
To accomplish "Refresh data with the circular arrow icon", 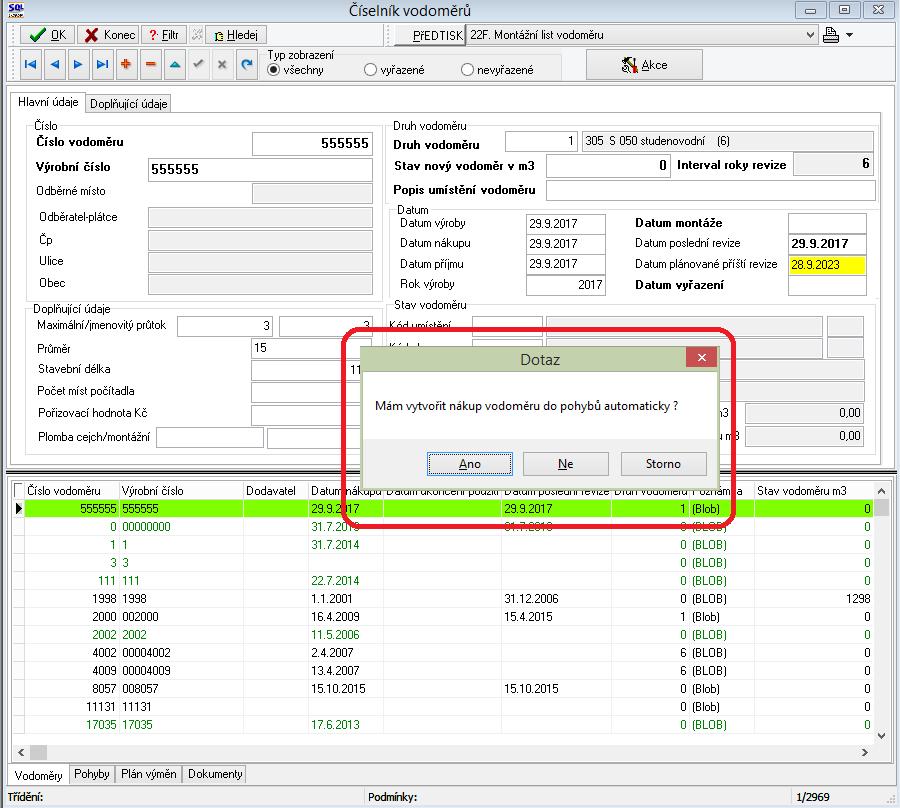I will [x=246, y=65].
